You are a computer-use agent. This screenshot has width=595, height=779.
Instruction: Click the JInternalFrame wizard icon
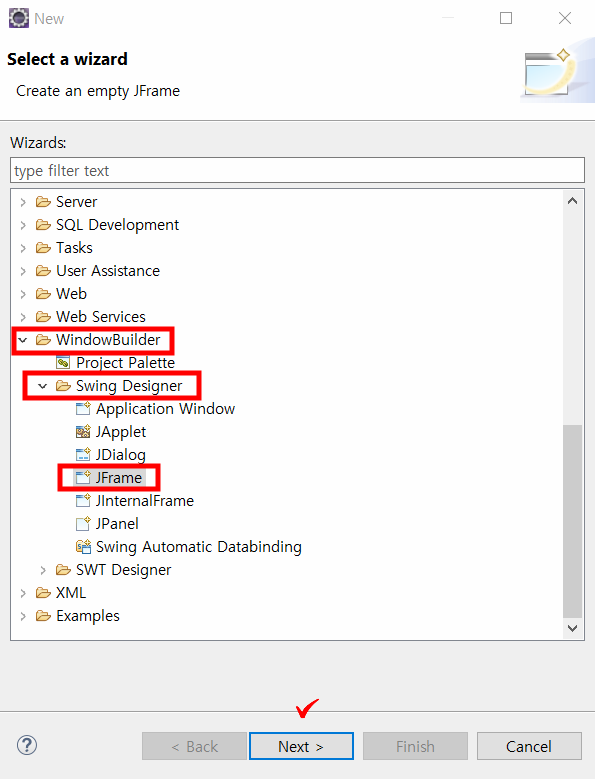coord(83,500)
